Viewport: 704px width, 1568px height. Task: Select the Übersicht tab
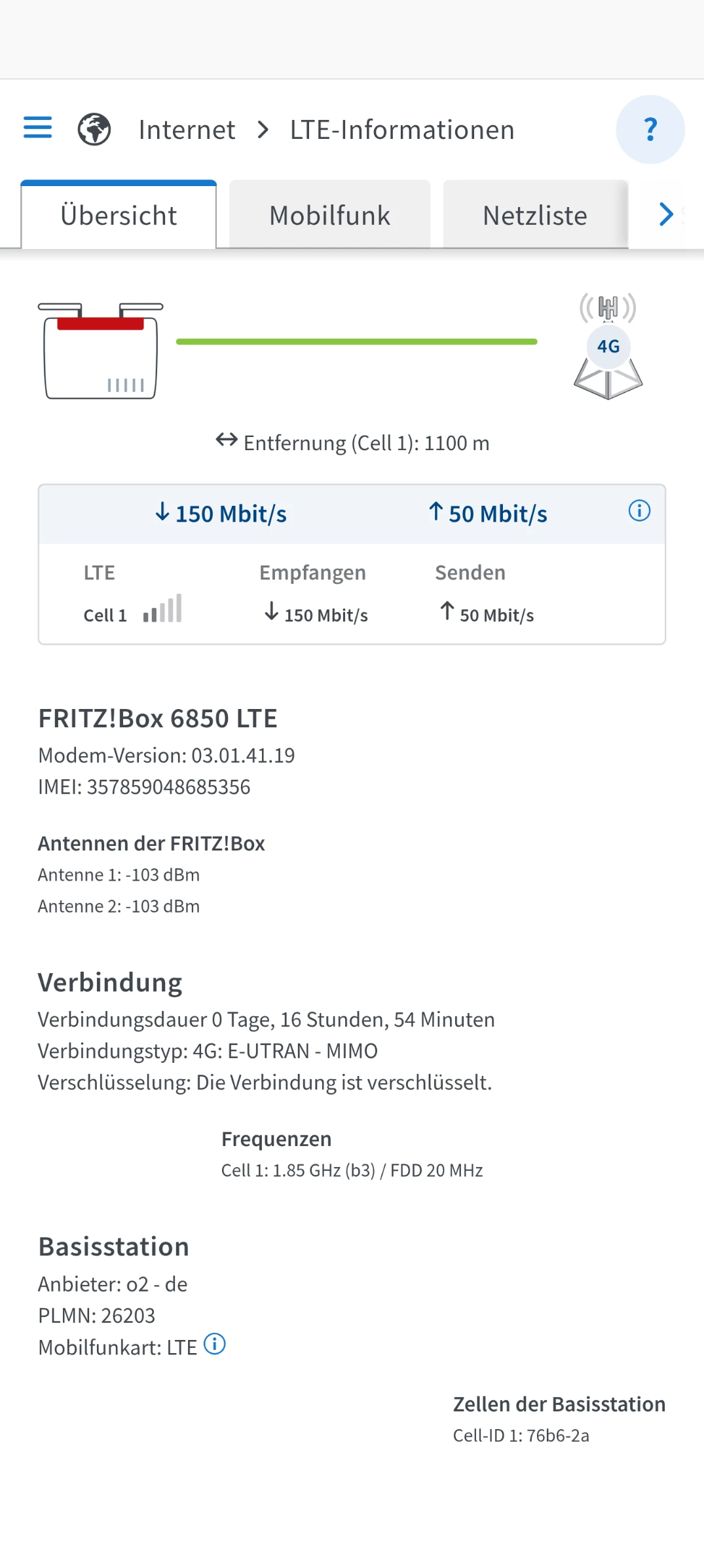(119, 216)
